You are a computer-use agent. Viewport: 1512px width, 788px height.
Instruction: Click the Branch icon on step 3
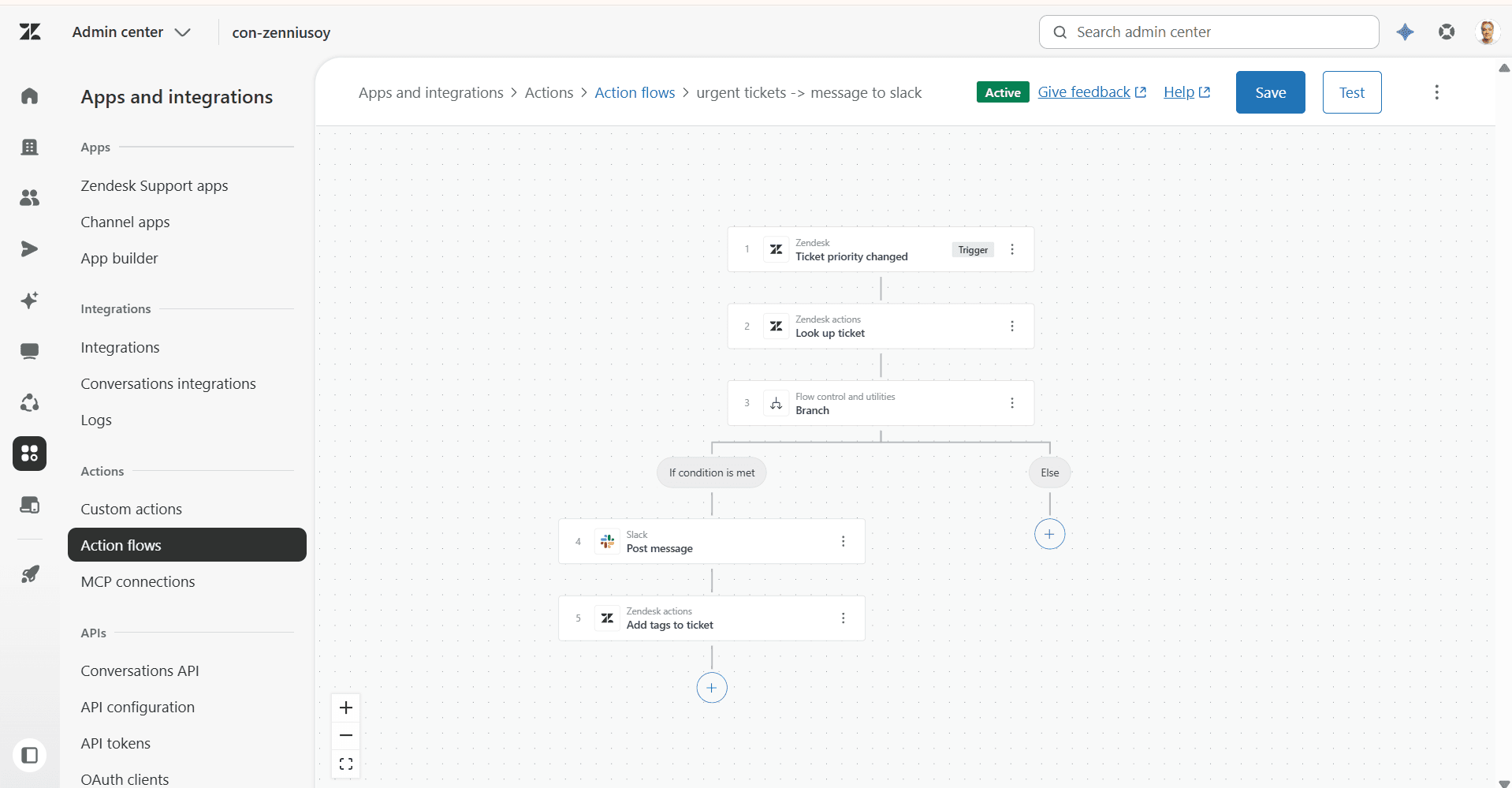coord(776,403)
